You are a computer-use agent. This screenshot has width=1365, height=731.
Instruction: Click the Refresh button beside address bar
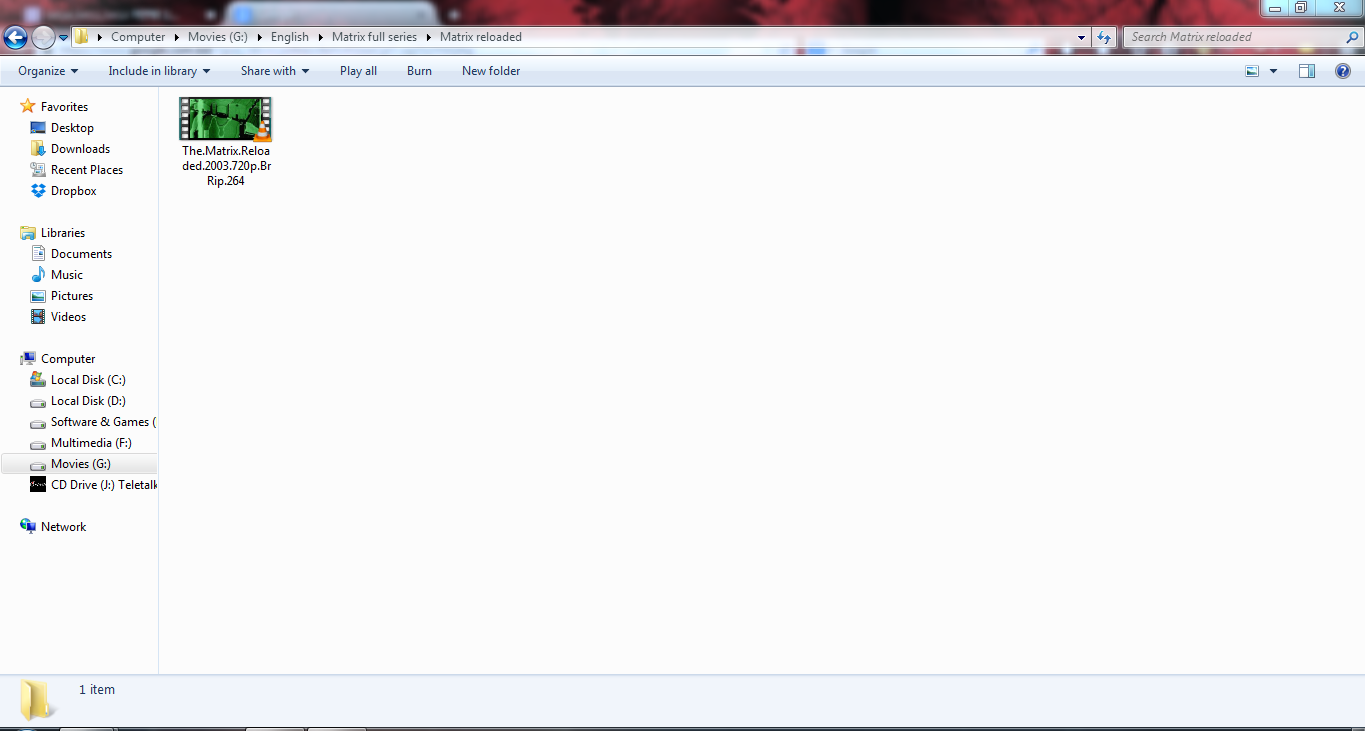[1104, 37]
